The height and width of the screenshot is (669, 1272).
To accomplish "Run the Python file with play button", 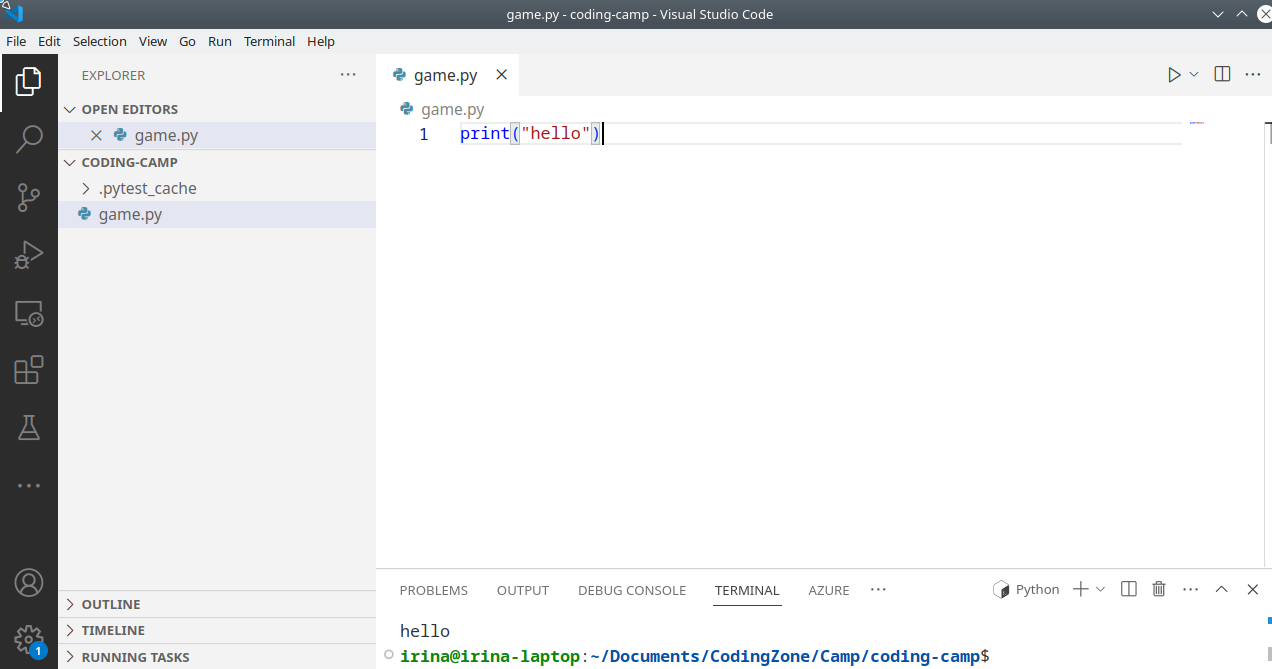I will (x=1174, y=75).
